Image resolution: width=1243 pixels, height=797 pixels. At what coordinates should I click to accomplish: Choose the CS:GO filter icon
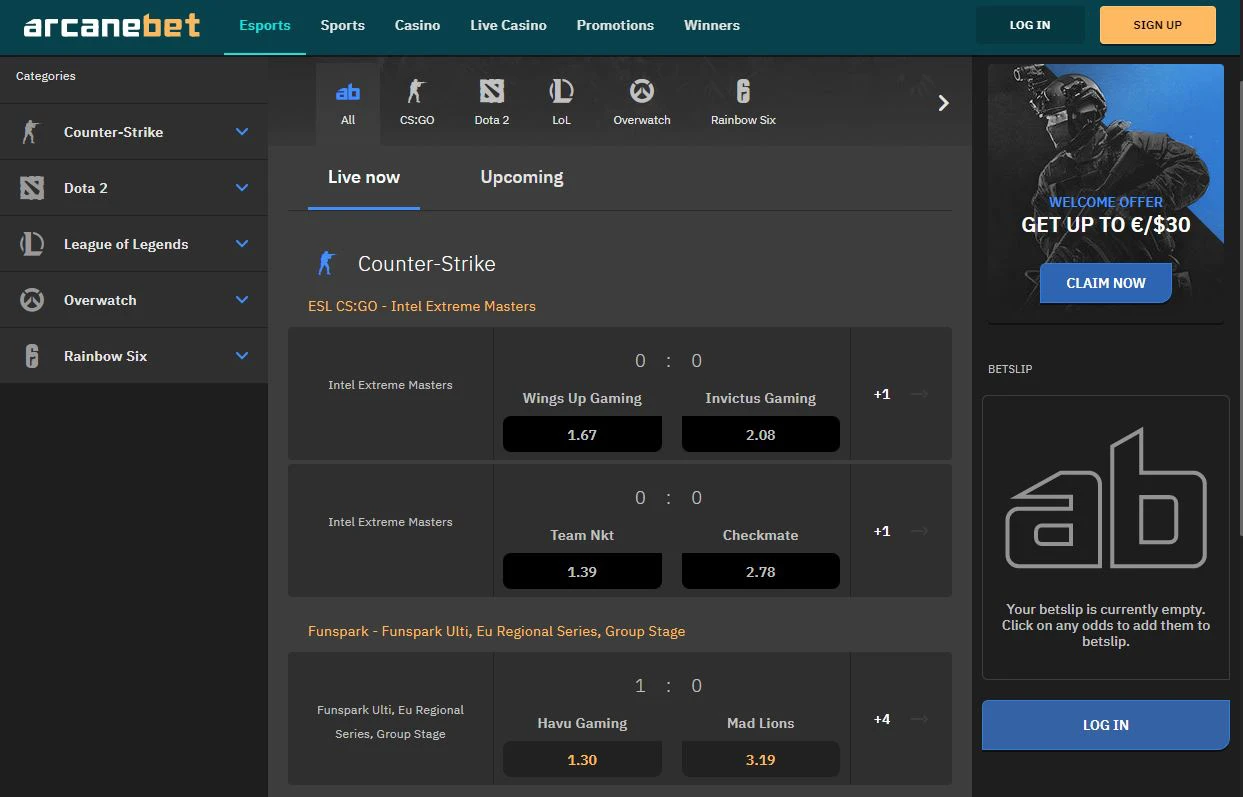(x=416, y=92)
